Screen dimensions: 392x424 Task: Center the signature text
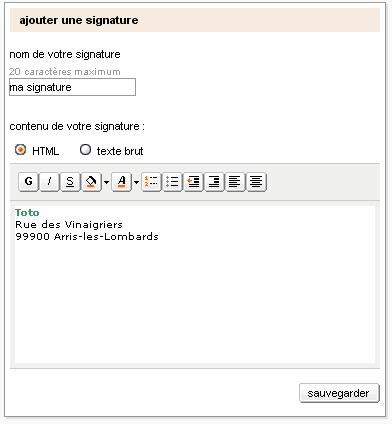[x=256, y=182]
